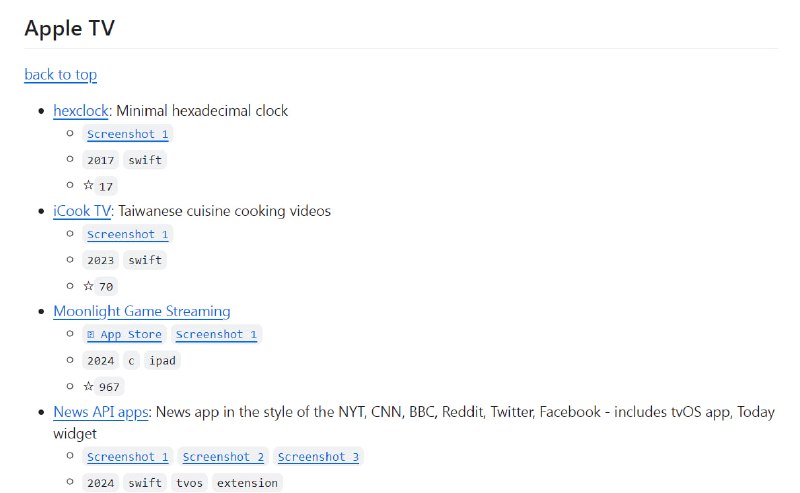800x493 pixels.
Task: Click the 'ipad' tag under Moonlight
Action: pos(163,361)
